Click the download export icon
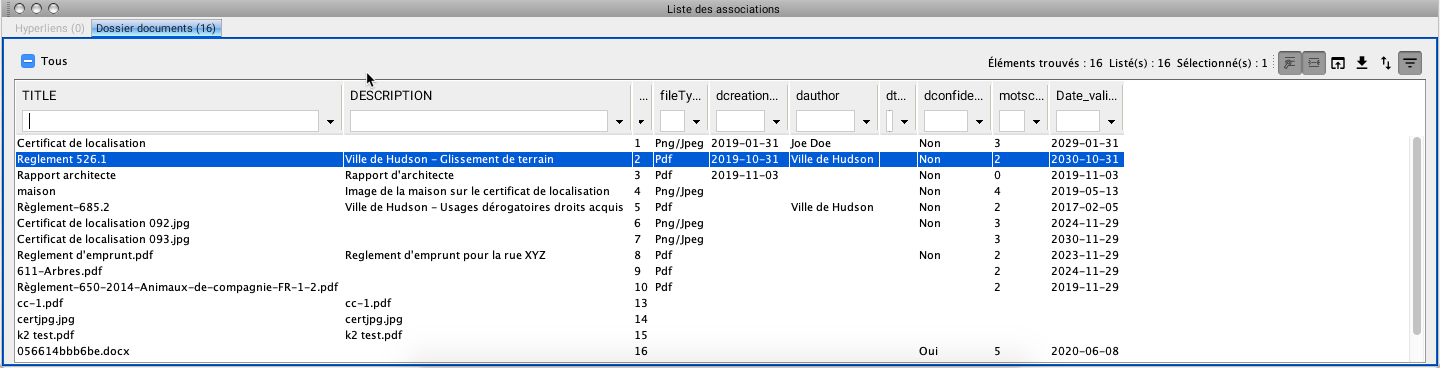This screenshot has height=368, width=1440. (1362, 62)
